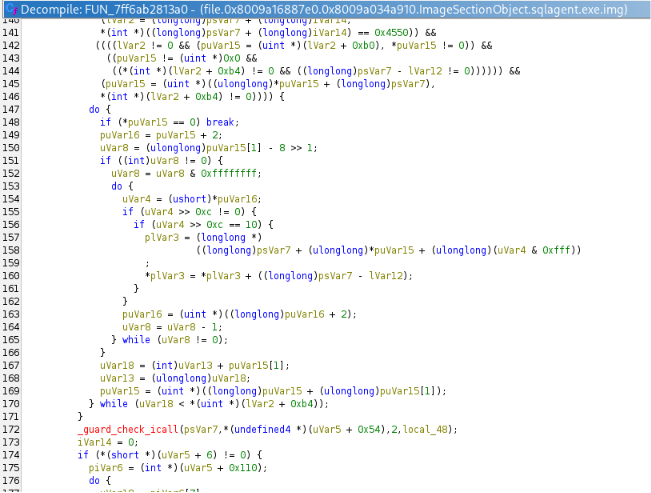Screen dimensions: 651x493
Task: Select _guard_check_icall function call
Action: coord(128,429)
